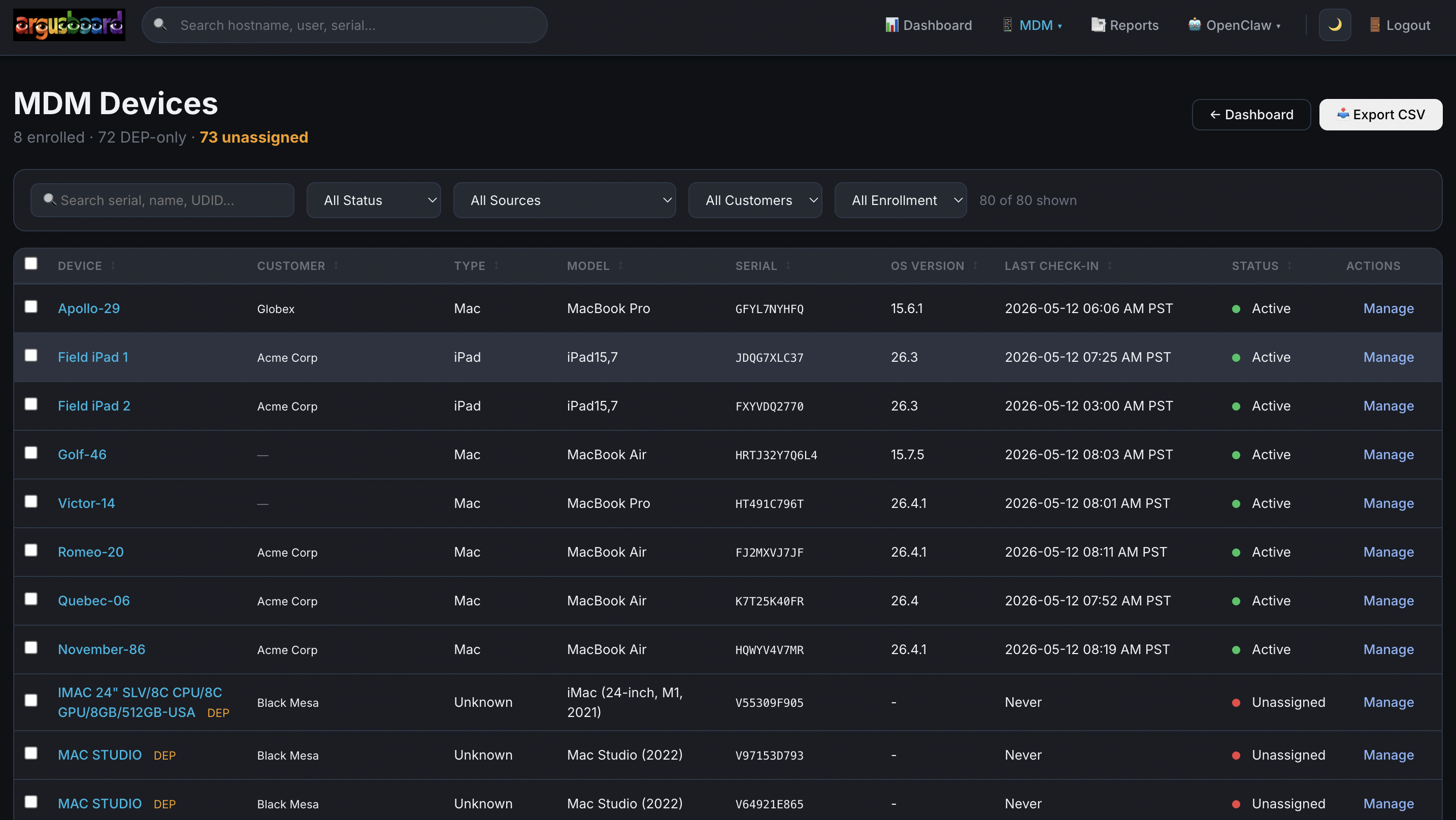1456x820 pixels.
Task: Click Manage for Romeo-20
Action: coord(1388,552)
